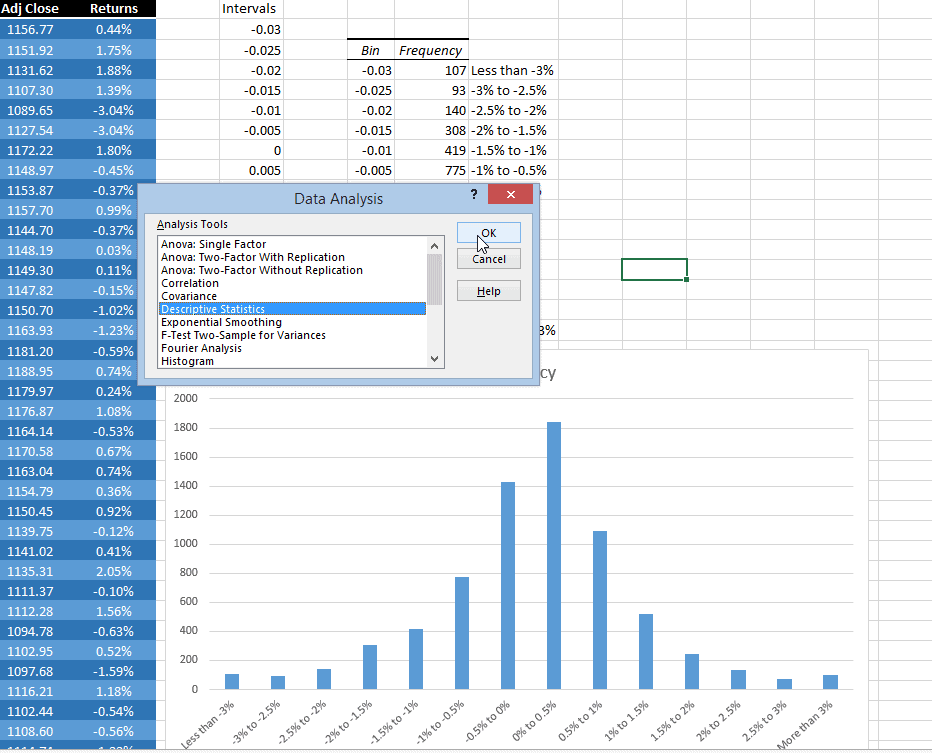Click the question mark help icon in title bar

473,195
